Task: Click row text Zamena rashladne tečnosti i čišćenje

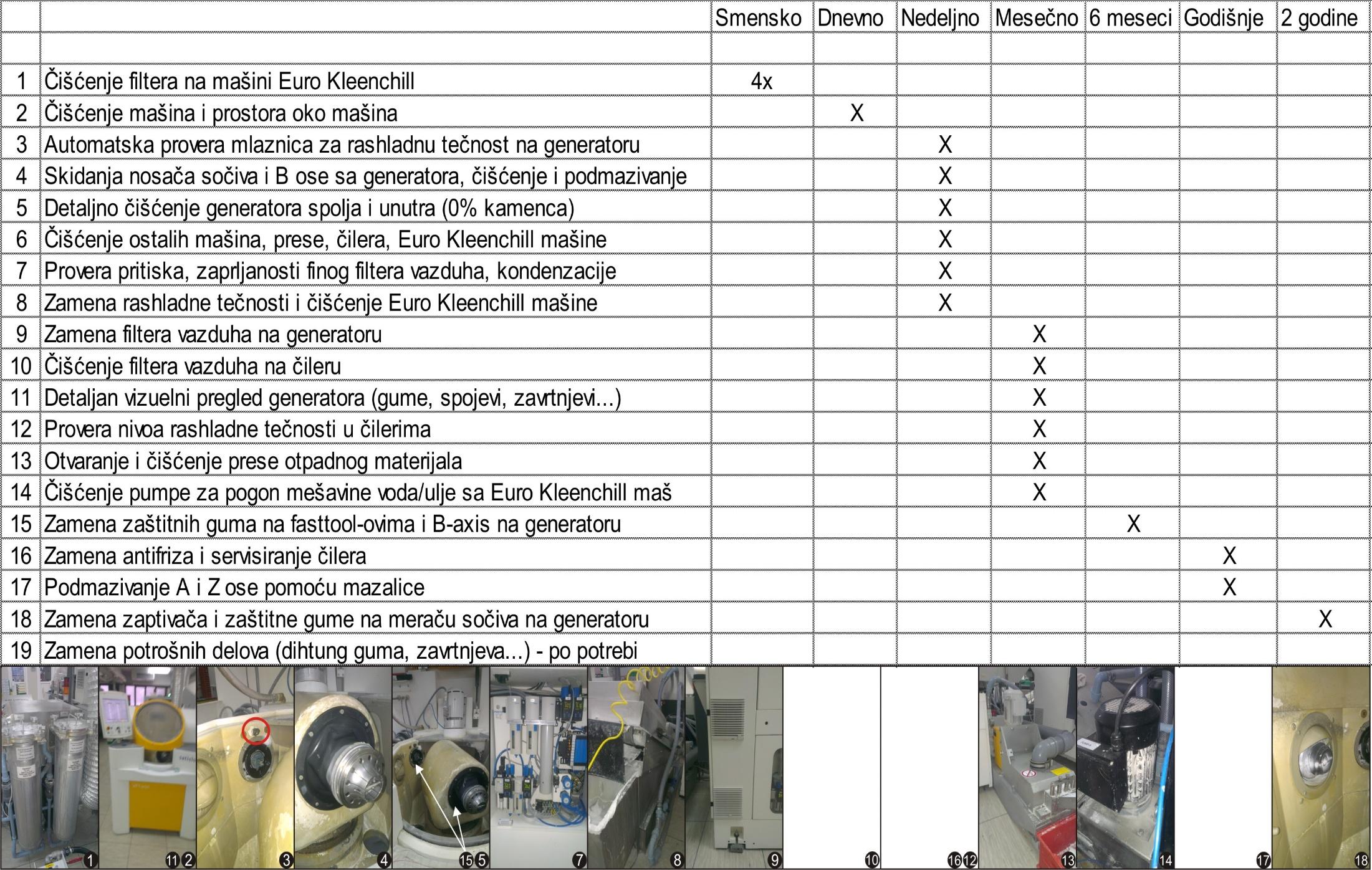Action: click(320, 303)
